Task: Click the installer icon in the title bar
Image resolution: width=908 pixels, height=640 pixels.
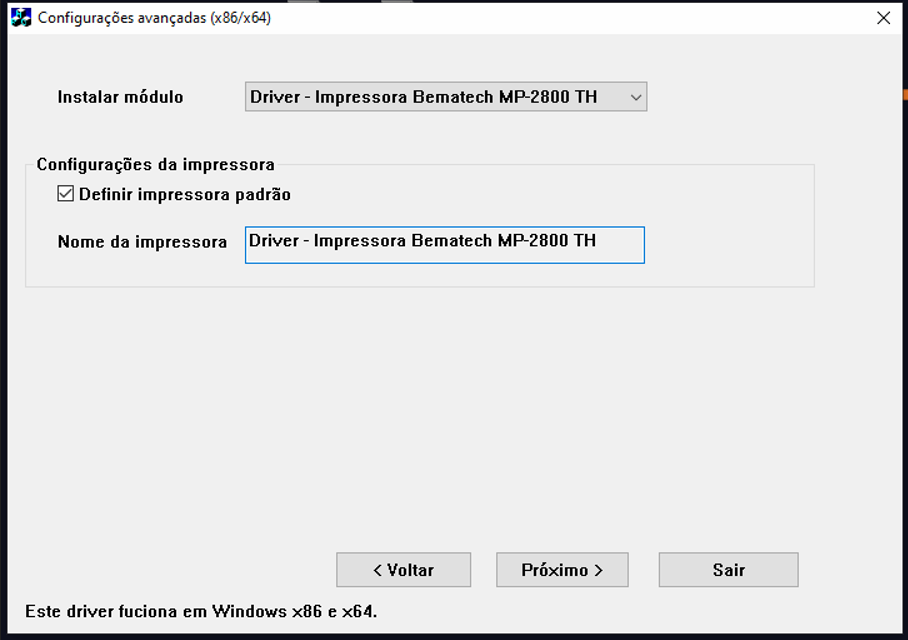Action: coord(21,17)
